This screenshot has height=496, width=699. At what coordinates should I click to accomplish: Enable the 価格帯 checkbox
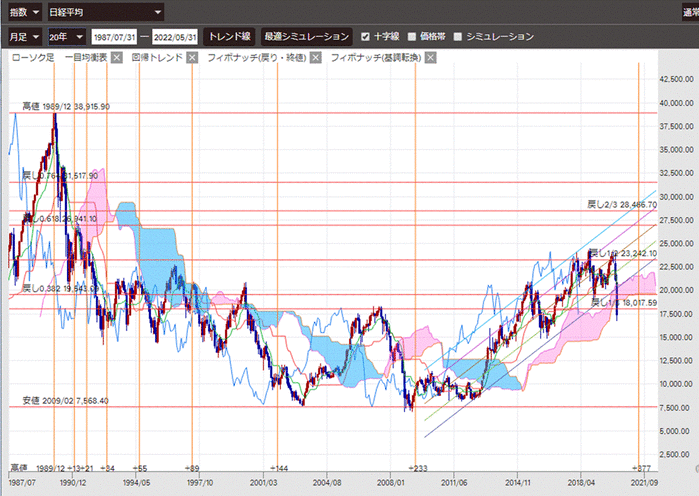click(x=412, y=37)
